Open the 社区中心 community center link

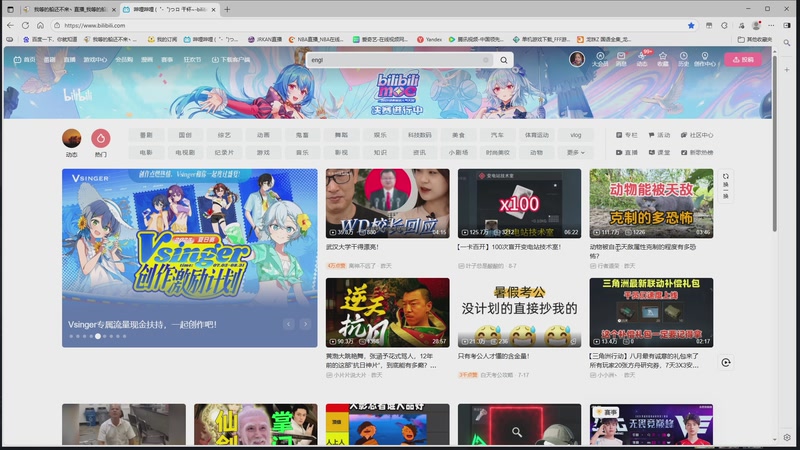[697, 135]
